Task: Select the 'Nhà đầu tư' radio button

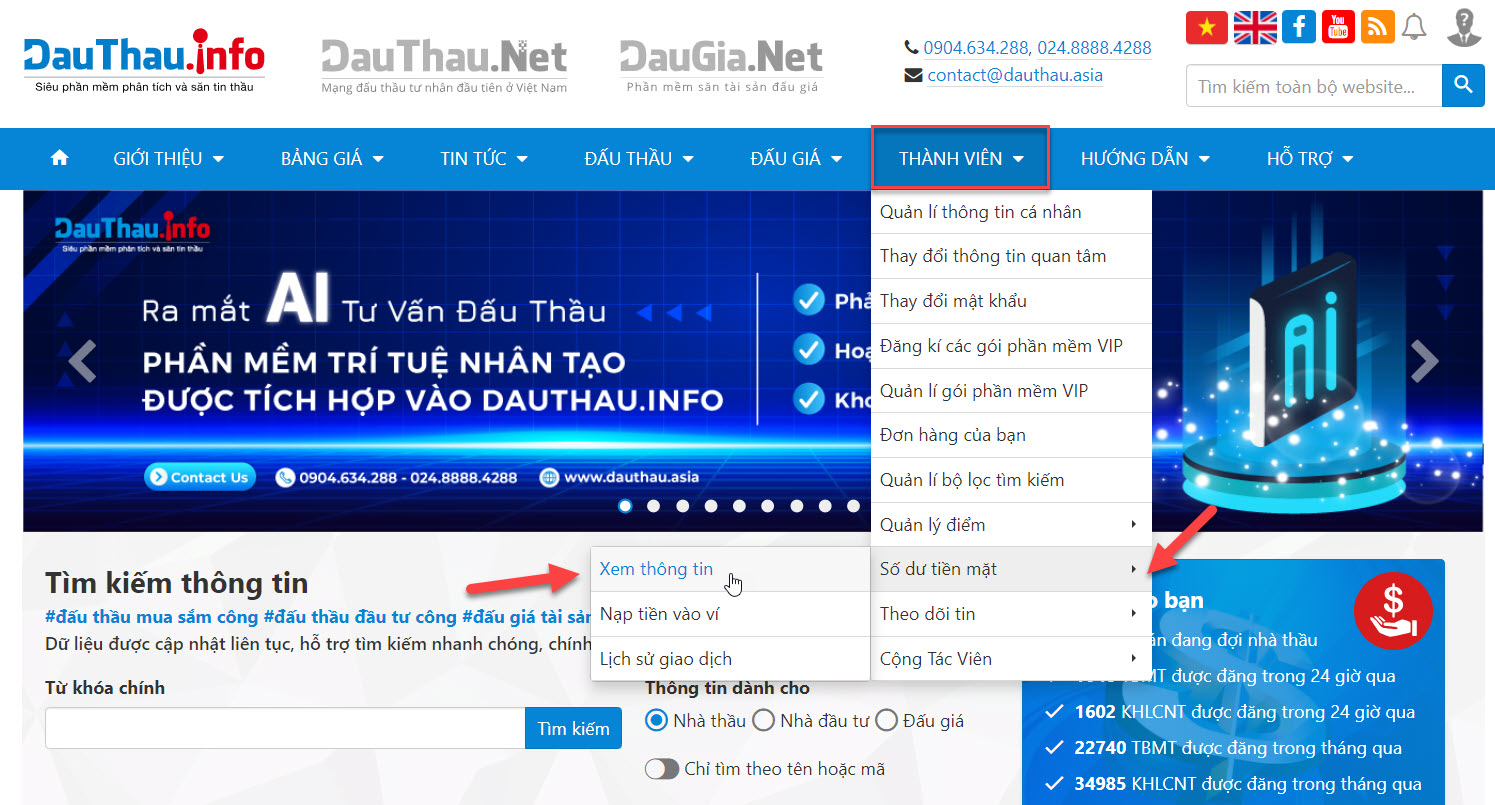Action: point(763,720)
